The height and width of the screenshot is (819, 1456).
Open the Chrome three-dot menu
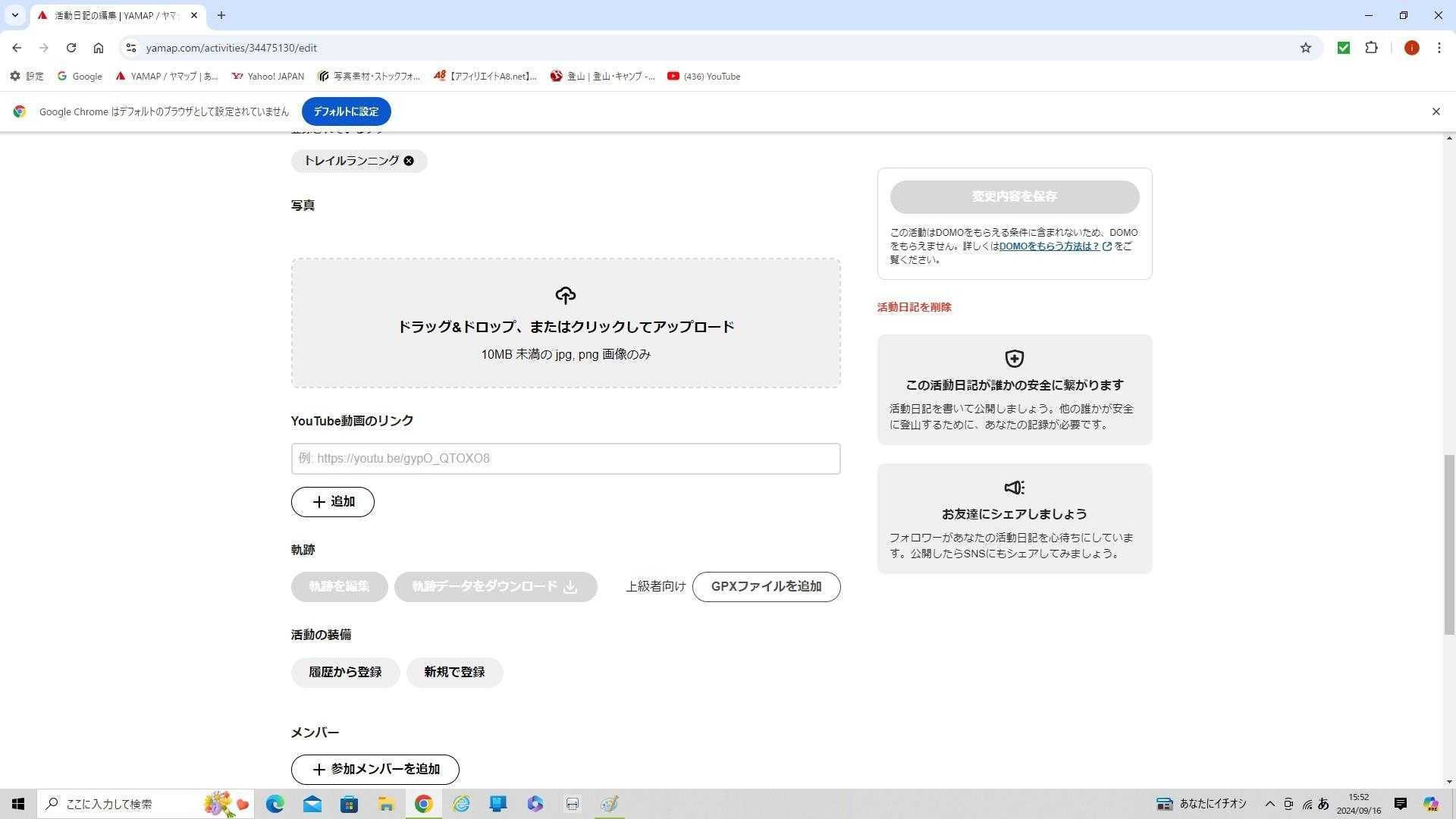point(1439,48)
